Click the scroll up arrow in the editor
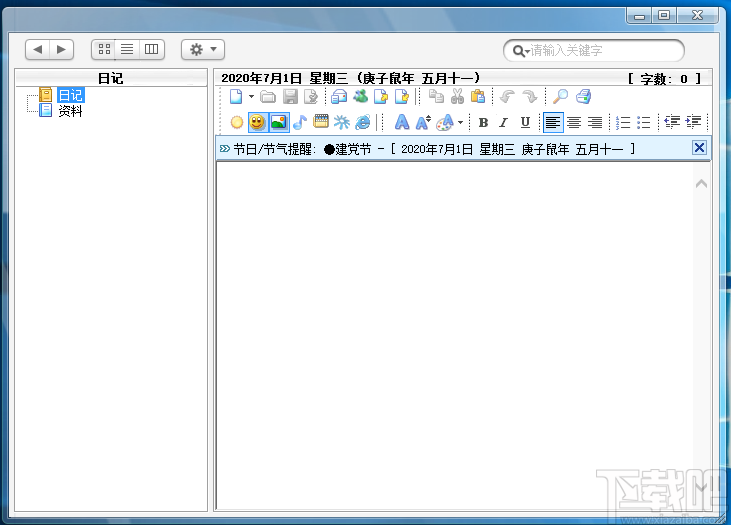Image resolution: width=731 pixels, height=525 pixels. [x=701, y=184]
